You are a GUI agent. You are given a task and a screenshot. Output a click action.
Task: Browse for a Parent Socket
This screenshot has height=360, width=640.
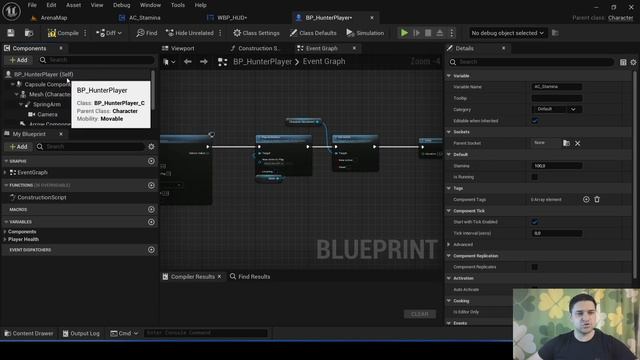click(566, 143)
